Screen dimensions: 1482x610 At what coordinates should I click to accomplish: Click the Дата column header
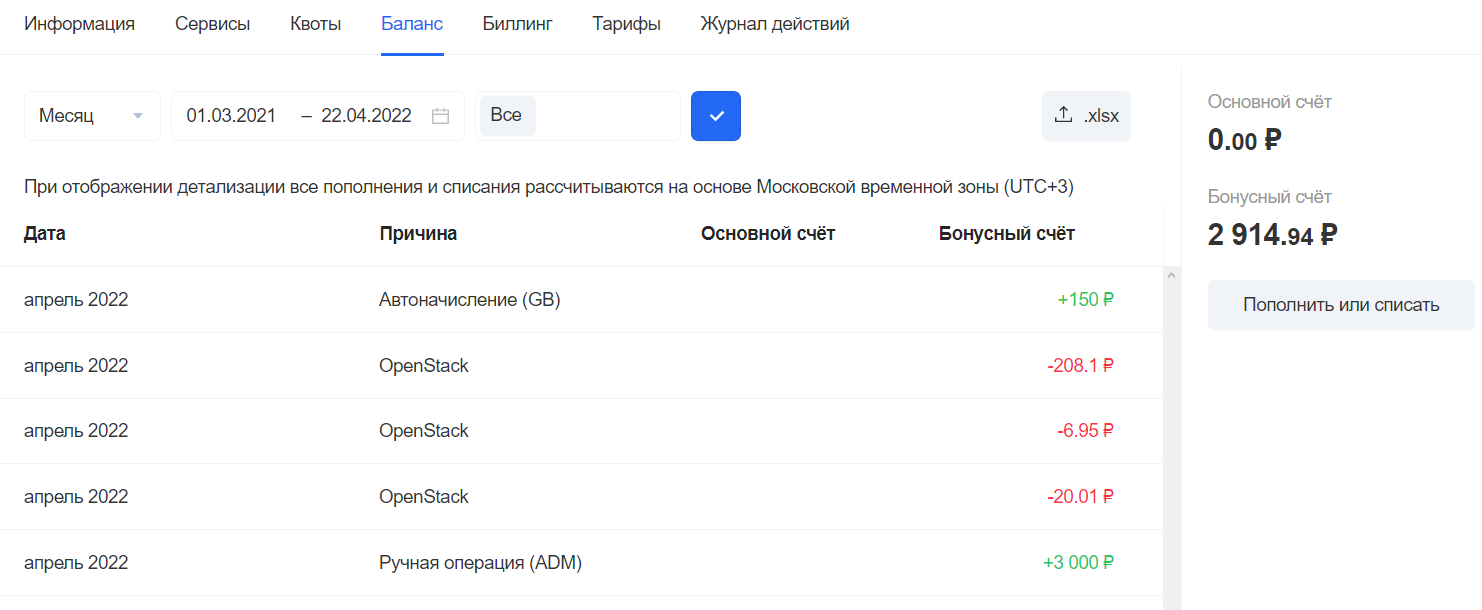(45, 234)
